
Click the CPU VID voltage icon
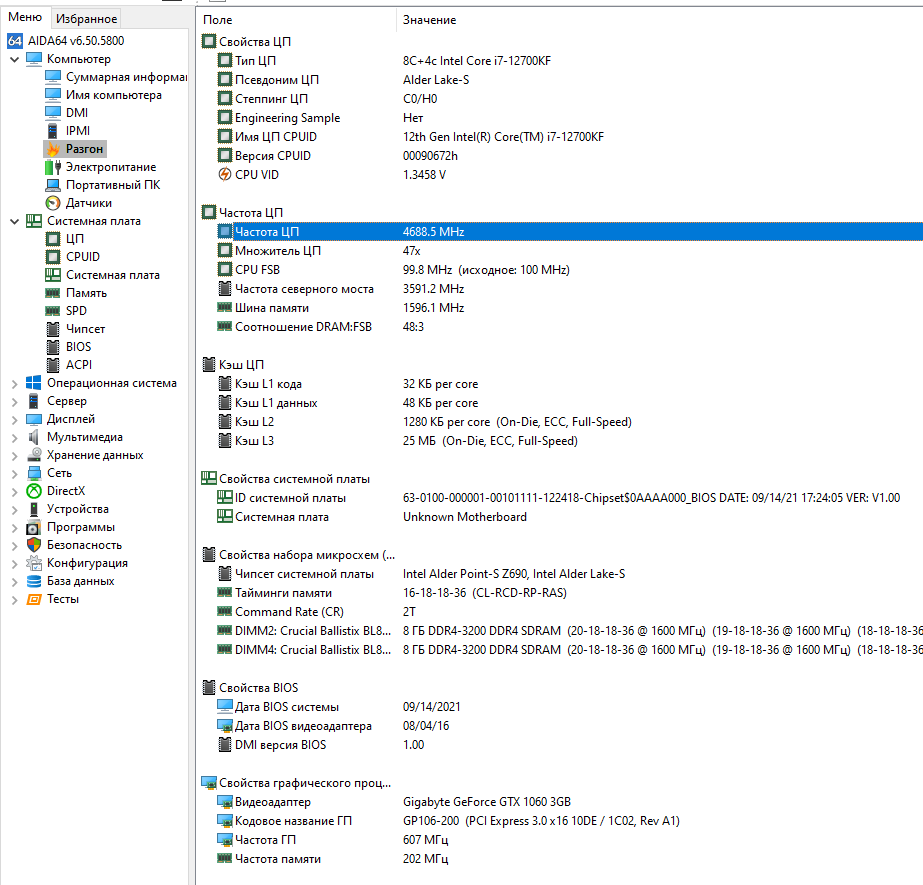[224, 174]
